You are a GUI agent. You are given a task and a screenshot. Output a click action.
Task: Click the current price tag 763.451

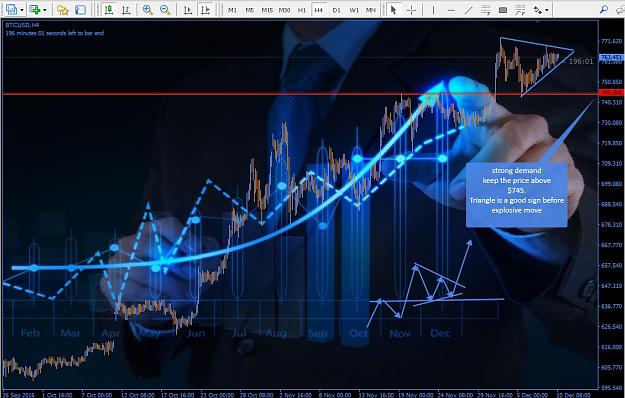(x=612, y=57)
